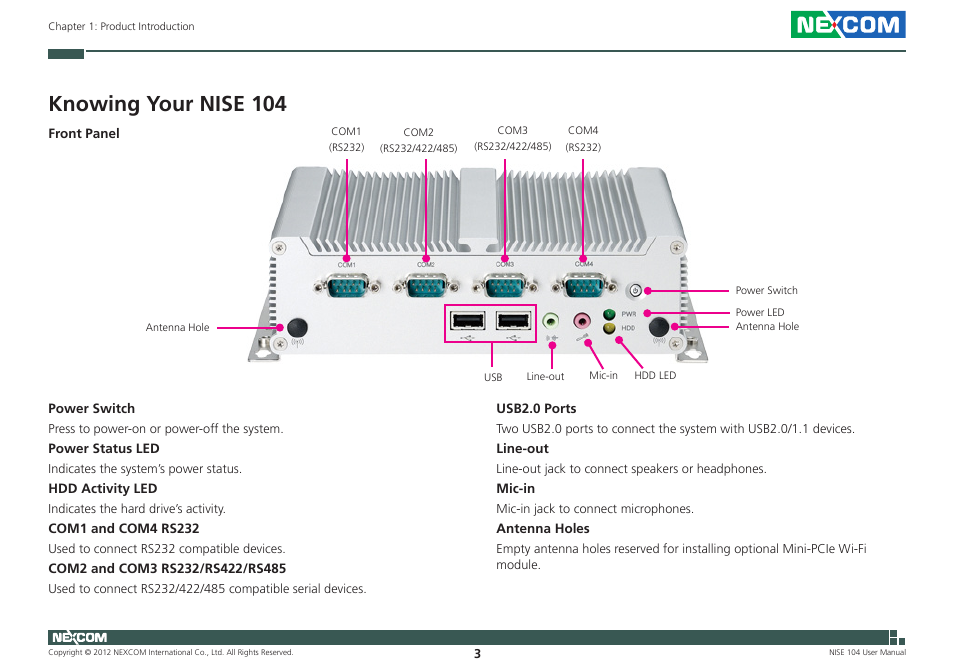This screenshot has height=672, width=954.
Task: Click the 'Line-out' section heading
Action: (522, 448)
